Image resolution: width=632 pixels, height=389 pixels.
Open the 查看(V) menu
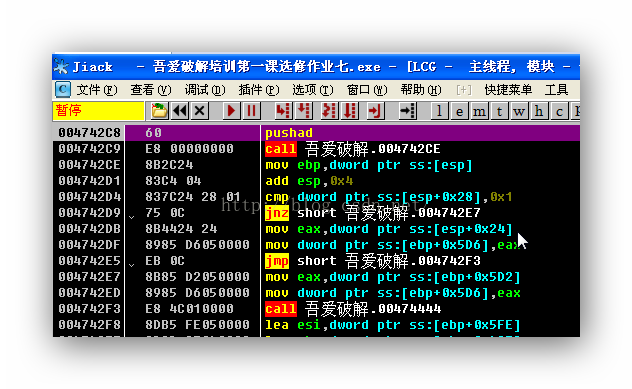[x=151, y=89]
